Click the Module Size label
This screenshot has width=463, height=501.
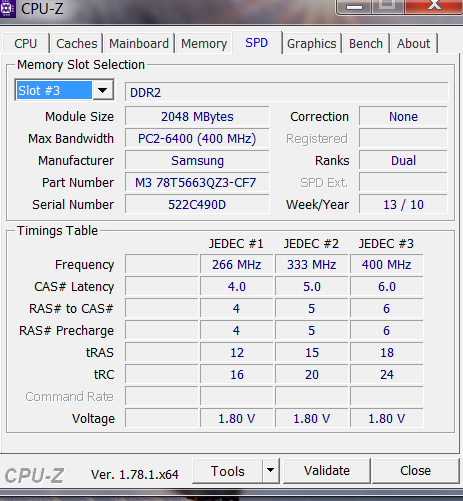(x=79, y=117)
